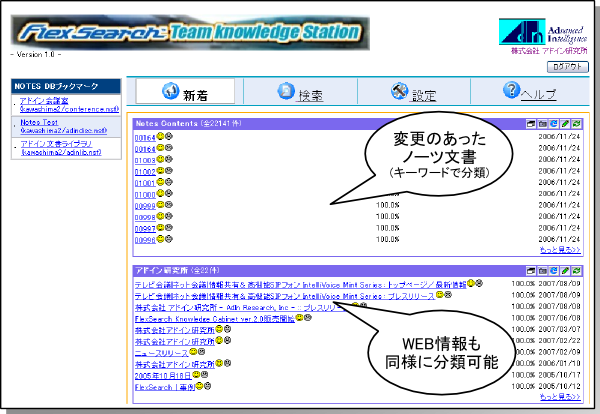Click the yellow smiley next to 01001
Image resolution: width=600 pixels, height=414 pixels.
[x=160, y=182]
